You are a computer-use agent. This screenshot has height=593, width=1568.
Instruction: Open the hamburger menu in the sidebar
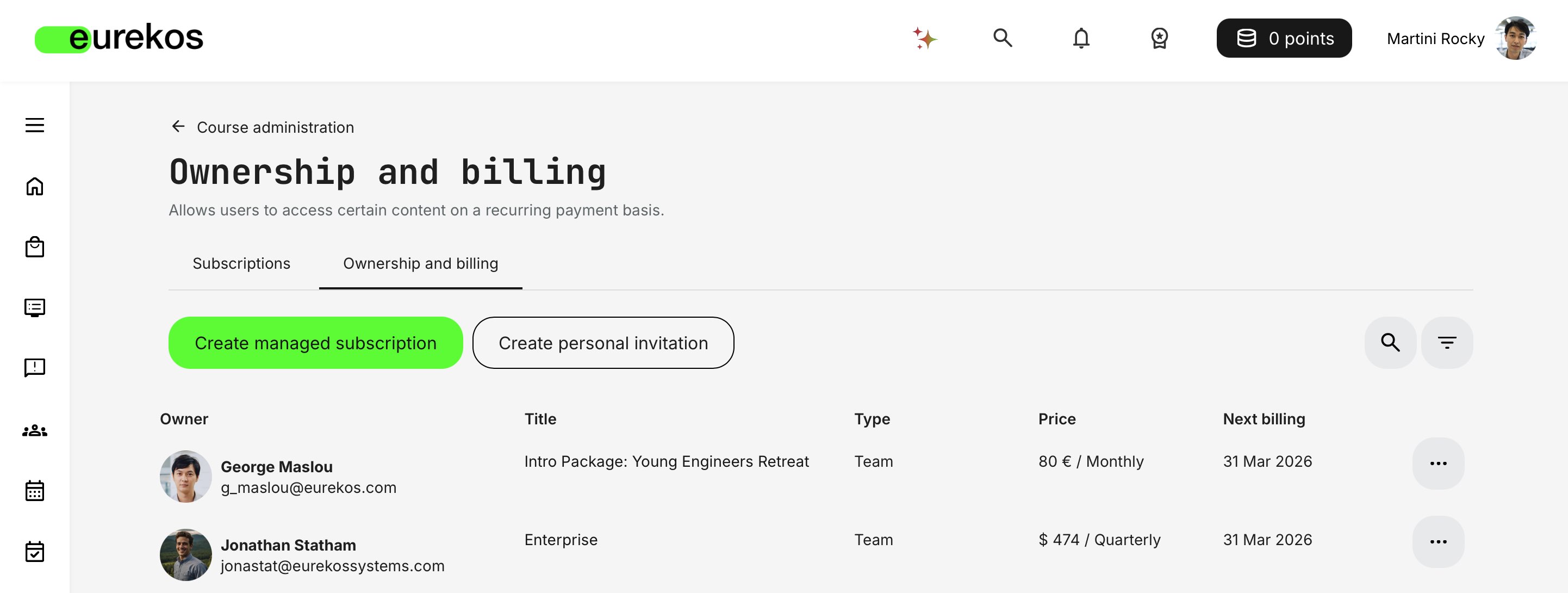click(35, 125)
